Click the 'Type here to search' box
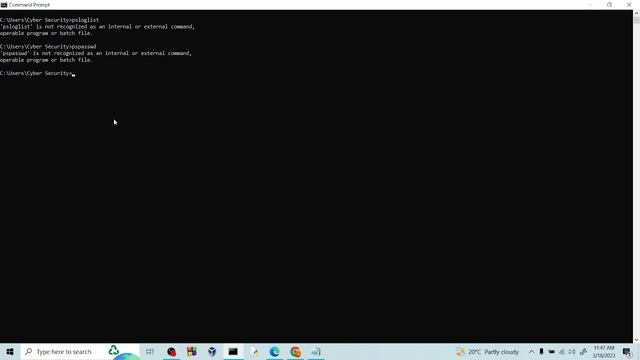The height and width of the screenshot is (360, 640). pos(80,351)
